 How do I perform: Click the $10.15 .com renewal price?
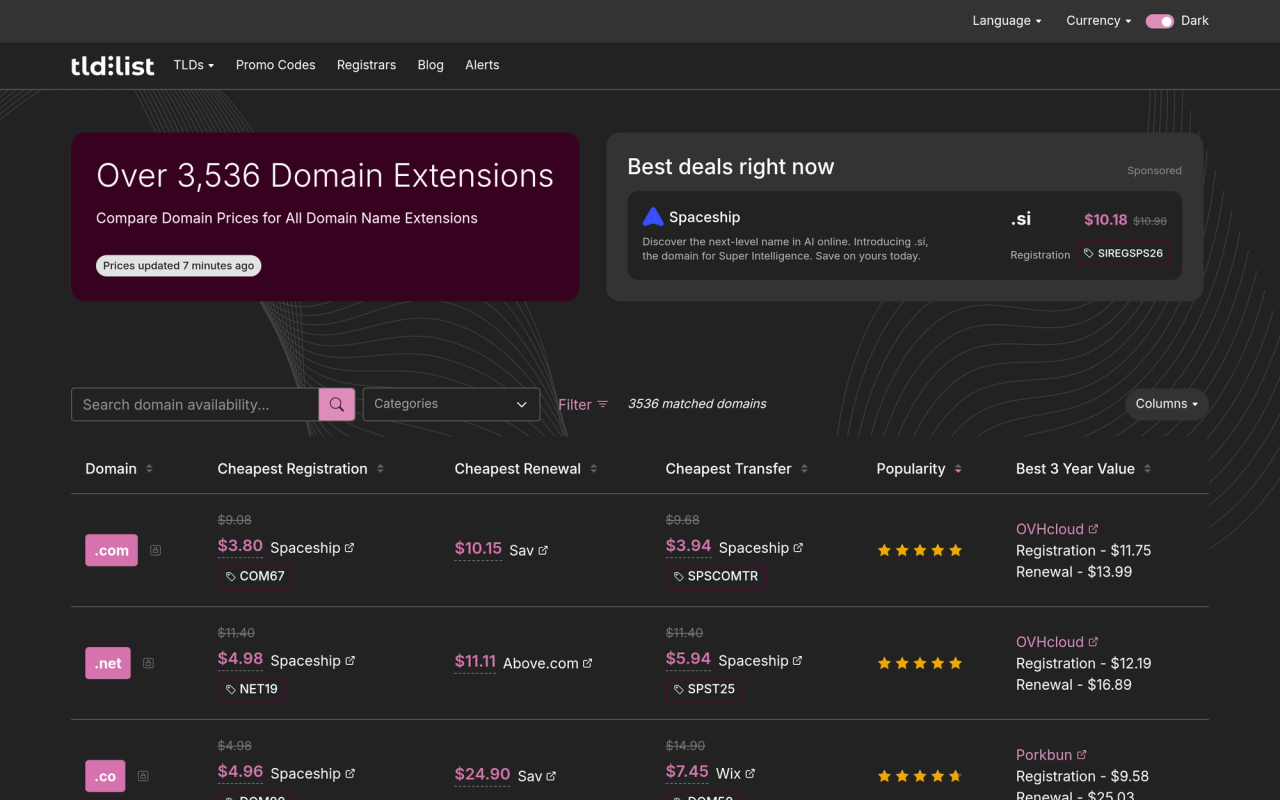[x=478, y=549]
